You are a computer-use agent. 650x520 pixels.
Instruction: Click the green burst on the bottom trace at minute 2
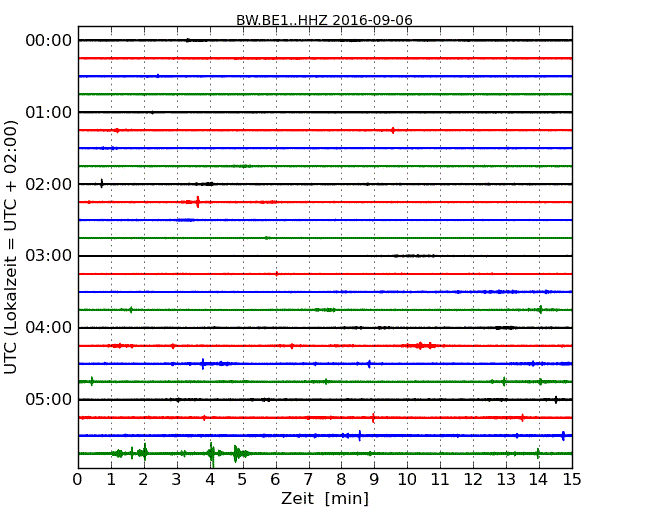click(x=144, y=452)
